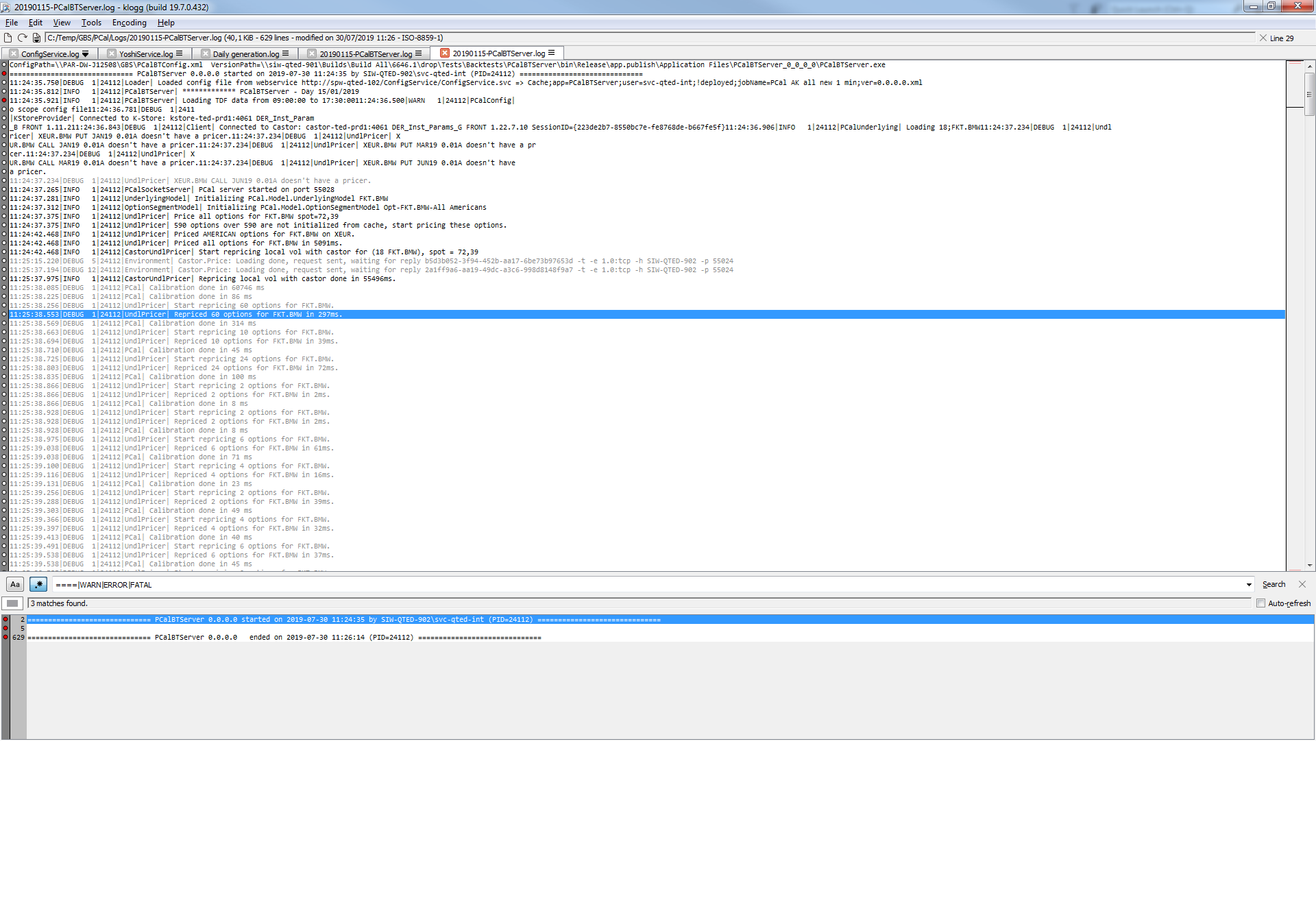Enable the Auto-refresh checkbox
Viewport: 1316px width, 916px height.
(1260, 603)
